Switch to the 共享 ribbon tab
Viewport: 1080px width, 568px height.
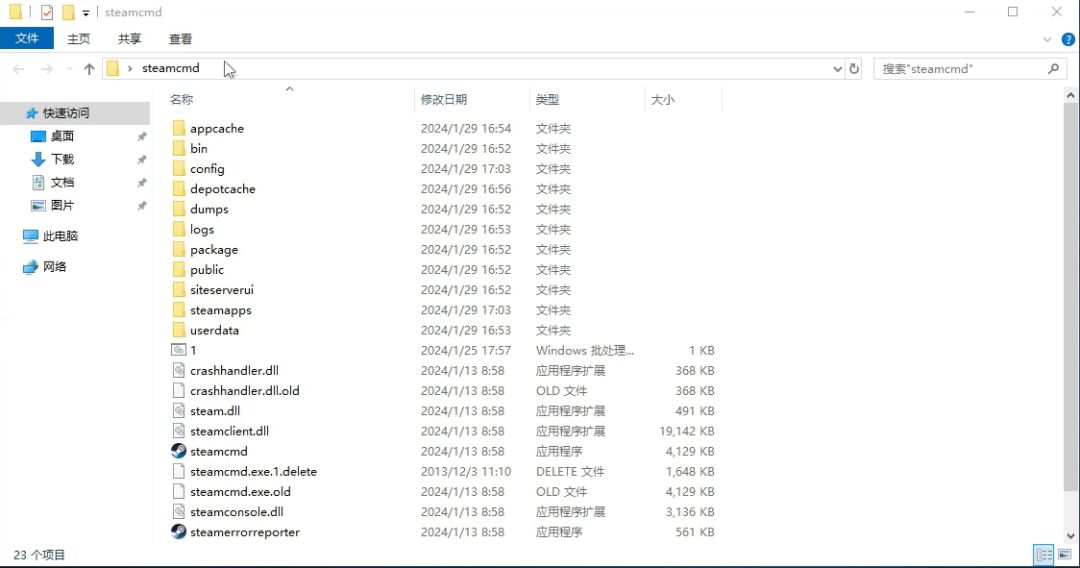129,39
